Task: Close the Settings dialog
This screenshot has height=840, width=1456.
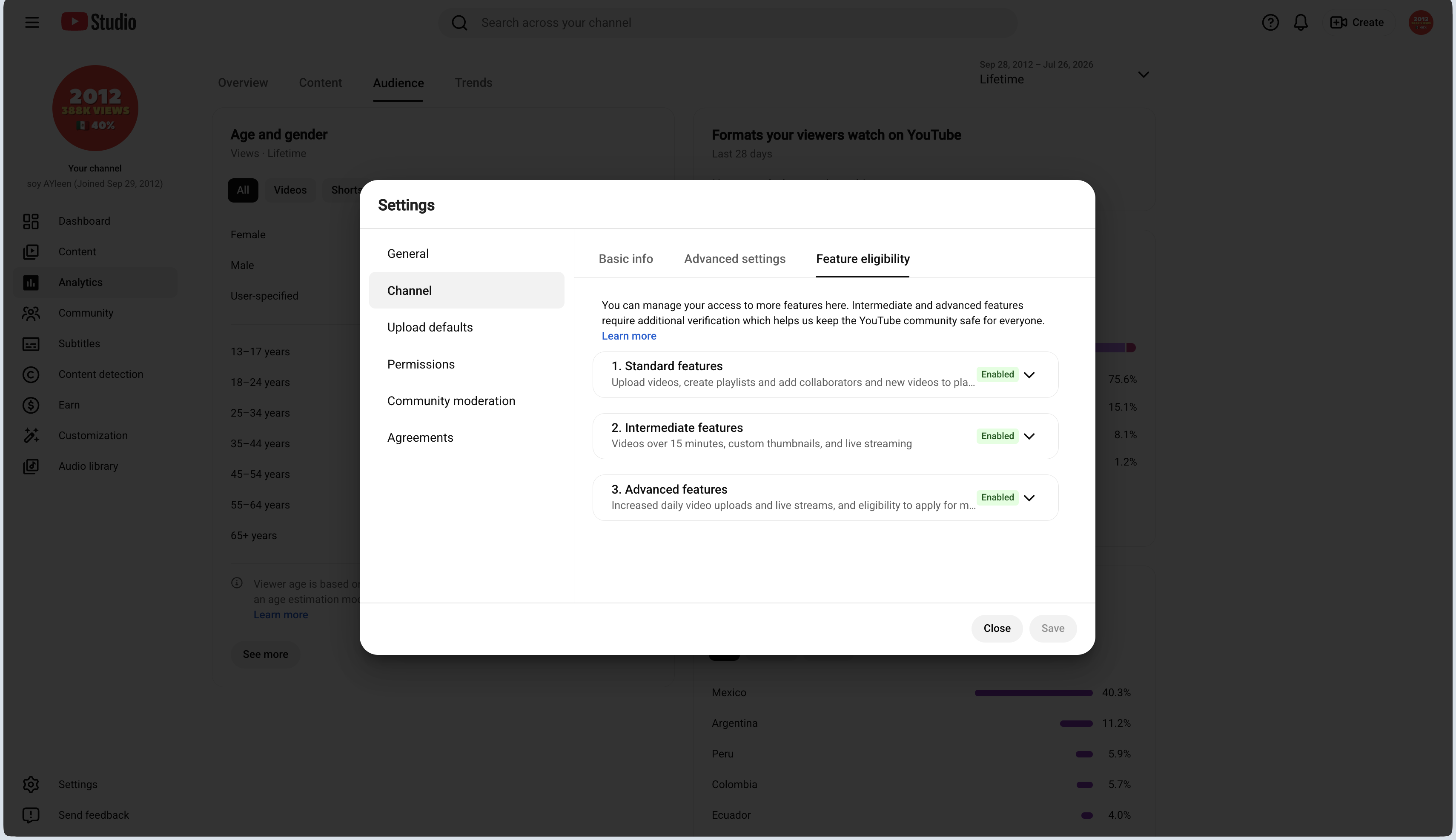Action: pyautogui.click(x=997, y=628)
